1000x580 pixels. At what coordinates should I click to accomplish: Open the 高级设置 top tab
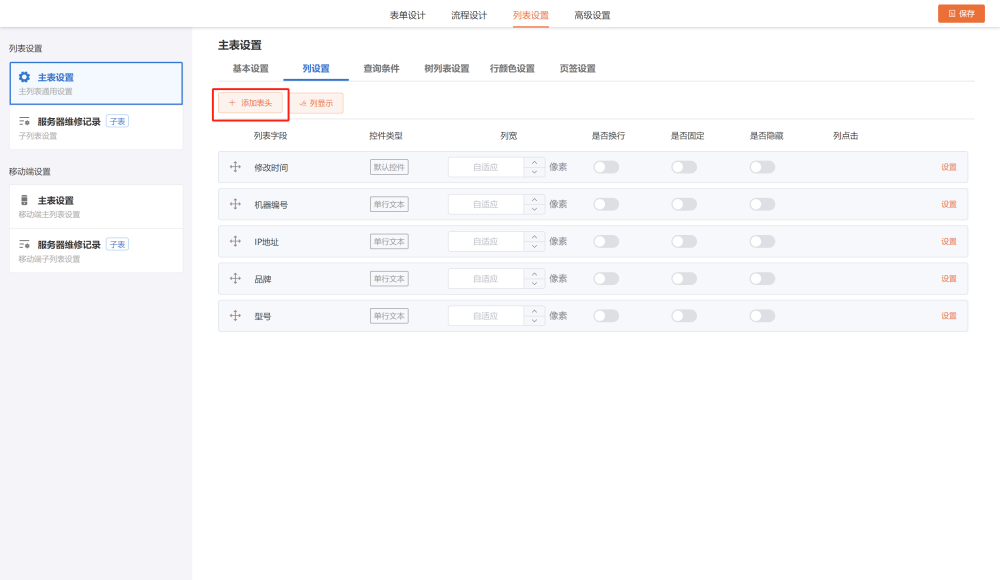coord(592,15)
